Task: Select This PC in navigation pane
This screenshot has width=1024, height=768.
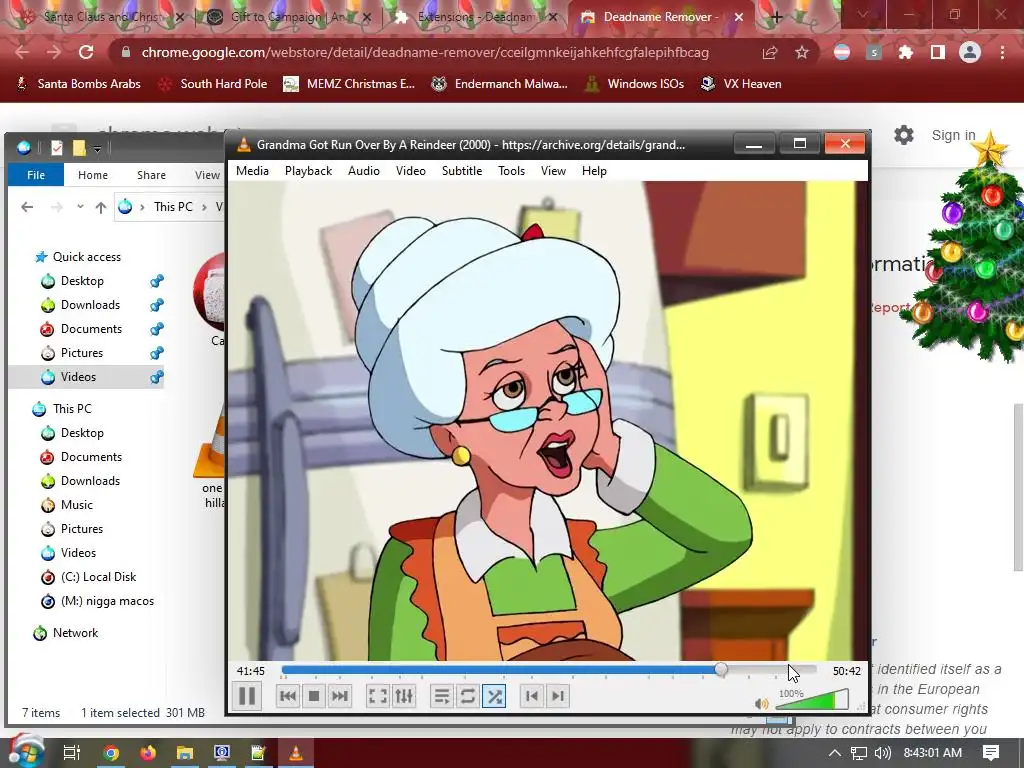Action: coord(72,409)
